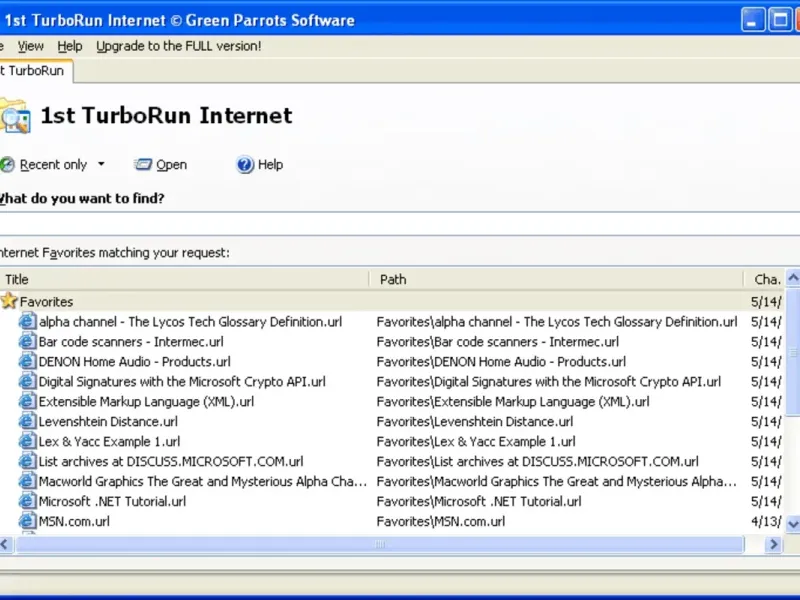Select Levenshtein Distance.url title
Screen dimensions: 800x600
108,421
